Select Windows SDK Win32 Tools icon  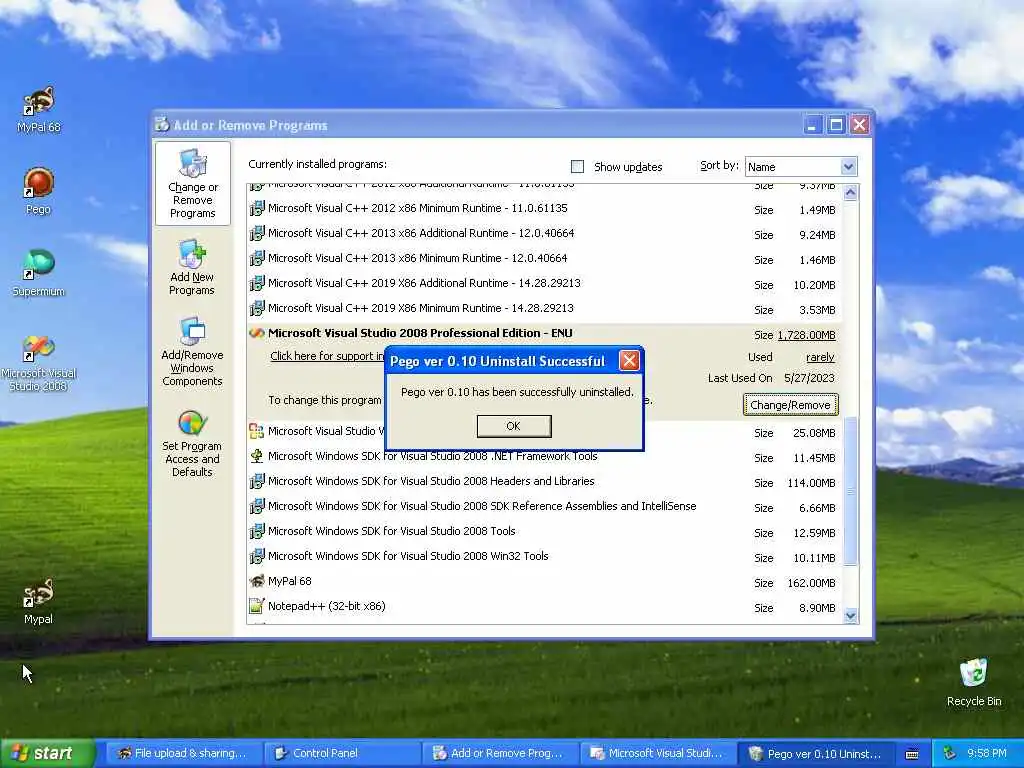tap(257, 556)
